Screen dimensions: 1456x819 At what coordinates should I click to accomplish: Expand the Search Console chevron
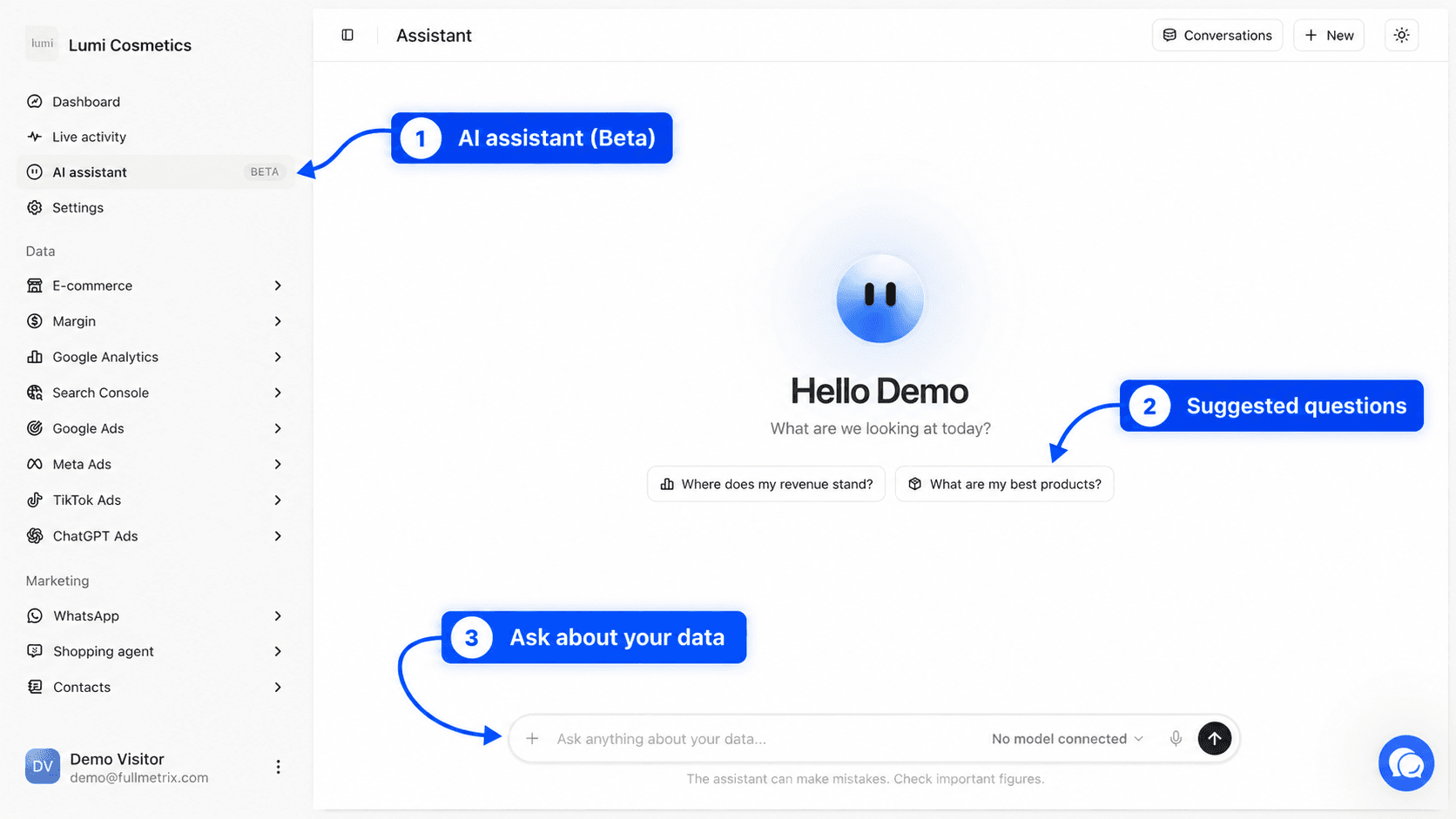pyautogui.click(x=278, y=393)
